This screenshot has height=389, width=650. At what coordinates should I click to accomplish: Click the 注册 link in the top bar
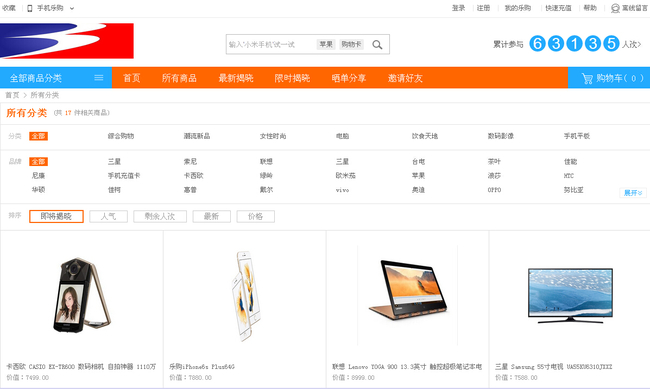pos(483,8)
